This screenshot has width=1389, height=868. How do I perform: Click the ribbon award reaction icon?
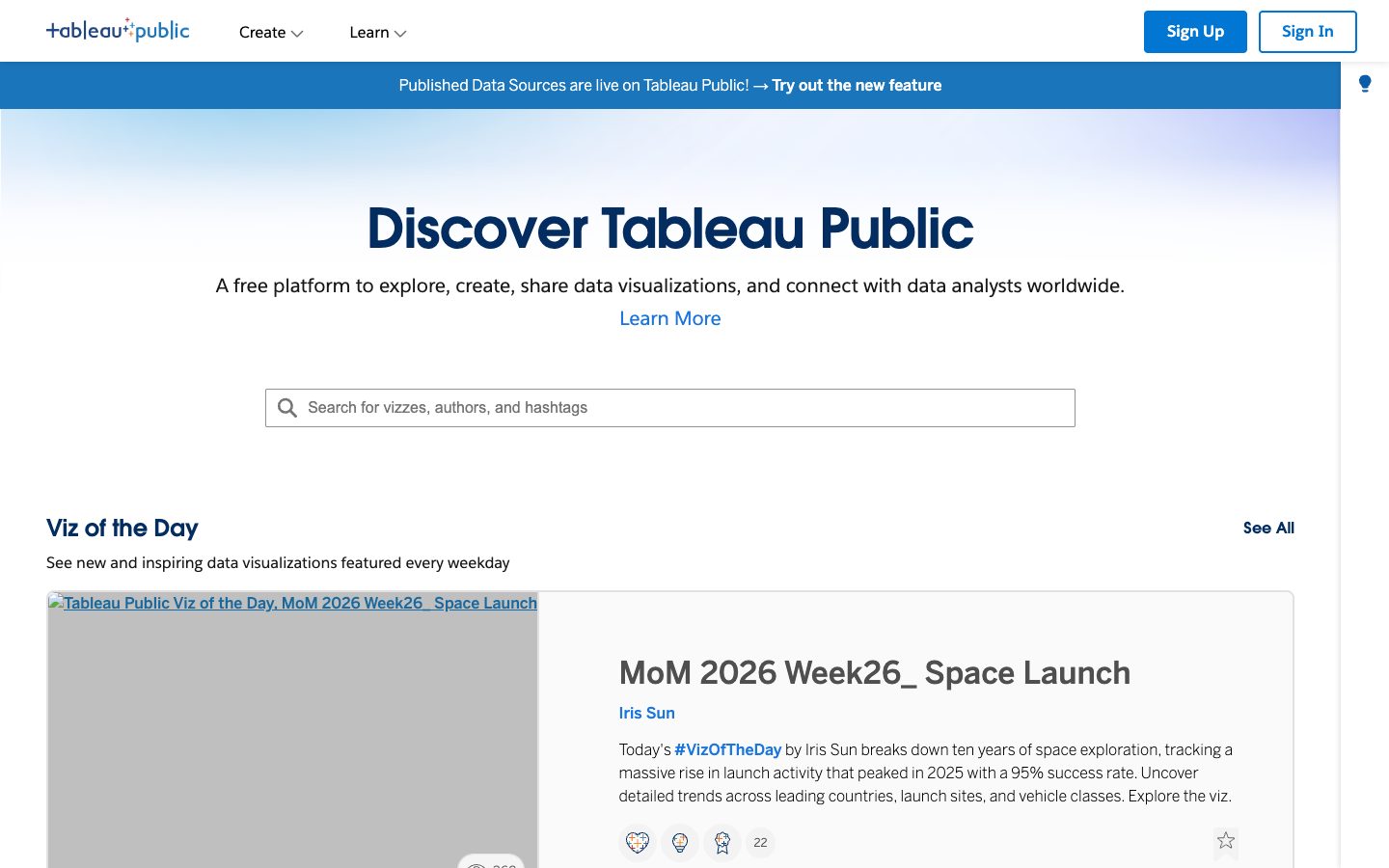722,842
